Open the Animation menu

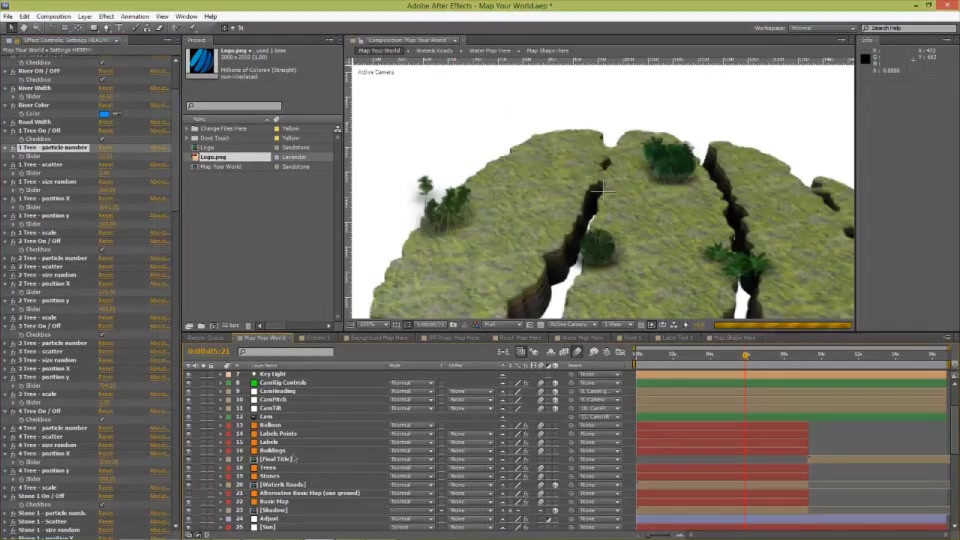(135, 17)
